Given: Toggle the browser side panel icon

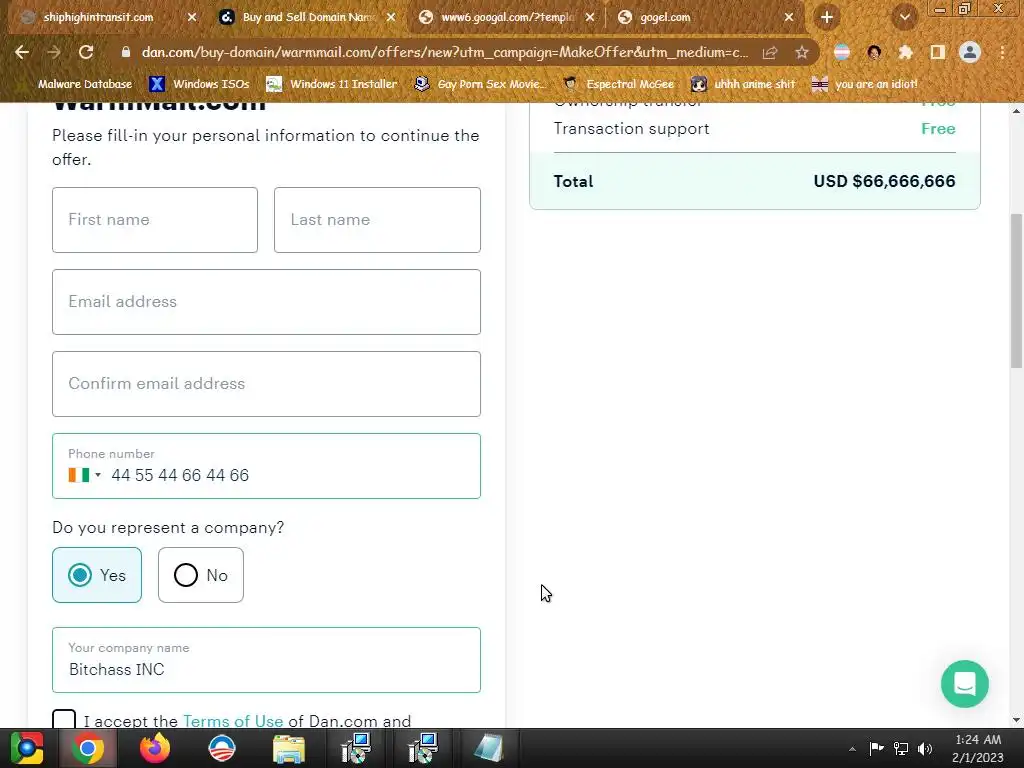Looking at the screenshot, I should coord(937,52).
